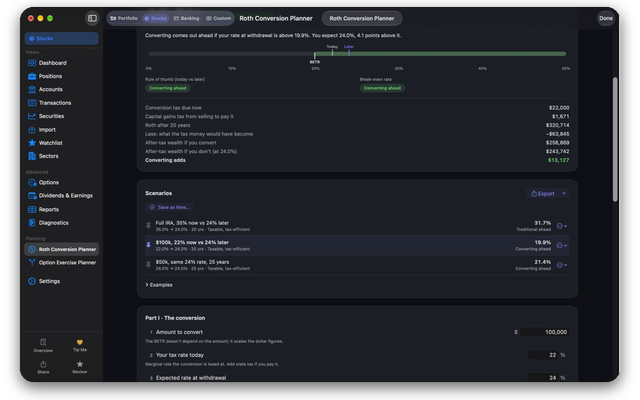The width and height of the screenshot is (640, 400).
Task: Click the Review star icon
Action: click(x=80, y=364)
